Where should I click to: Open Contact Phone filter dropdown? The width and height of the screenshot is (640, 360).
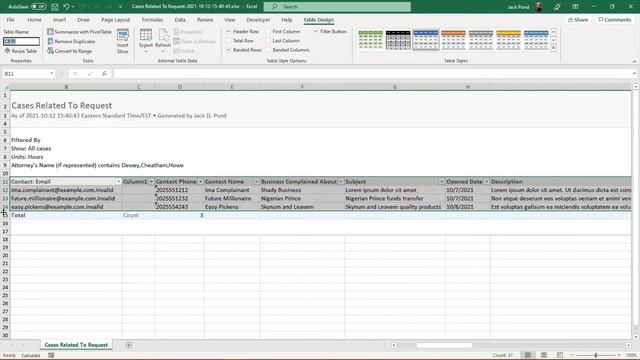pyautogui.click(x=200, y=182)
